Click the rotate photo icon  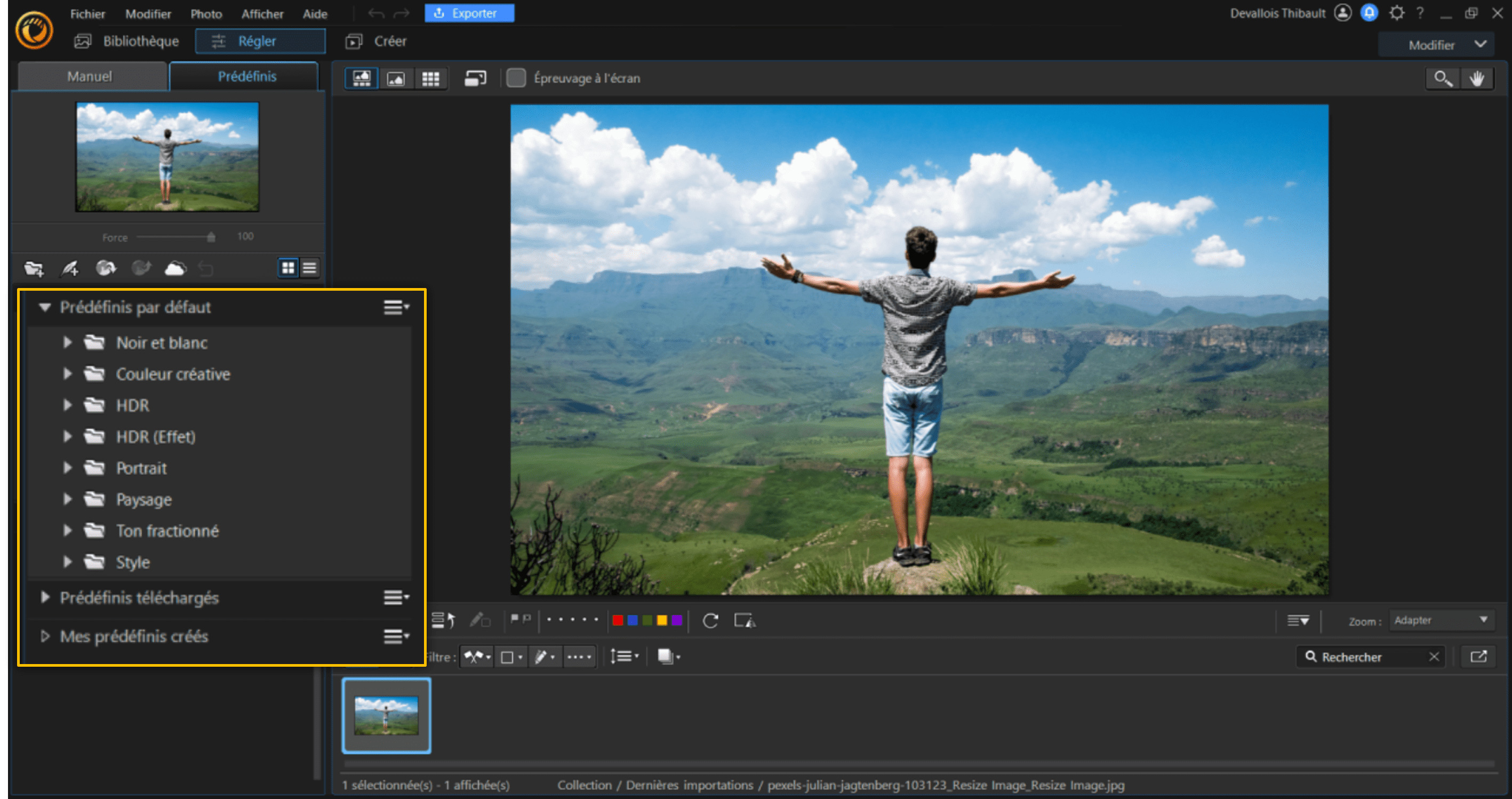710,620
